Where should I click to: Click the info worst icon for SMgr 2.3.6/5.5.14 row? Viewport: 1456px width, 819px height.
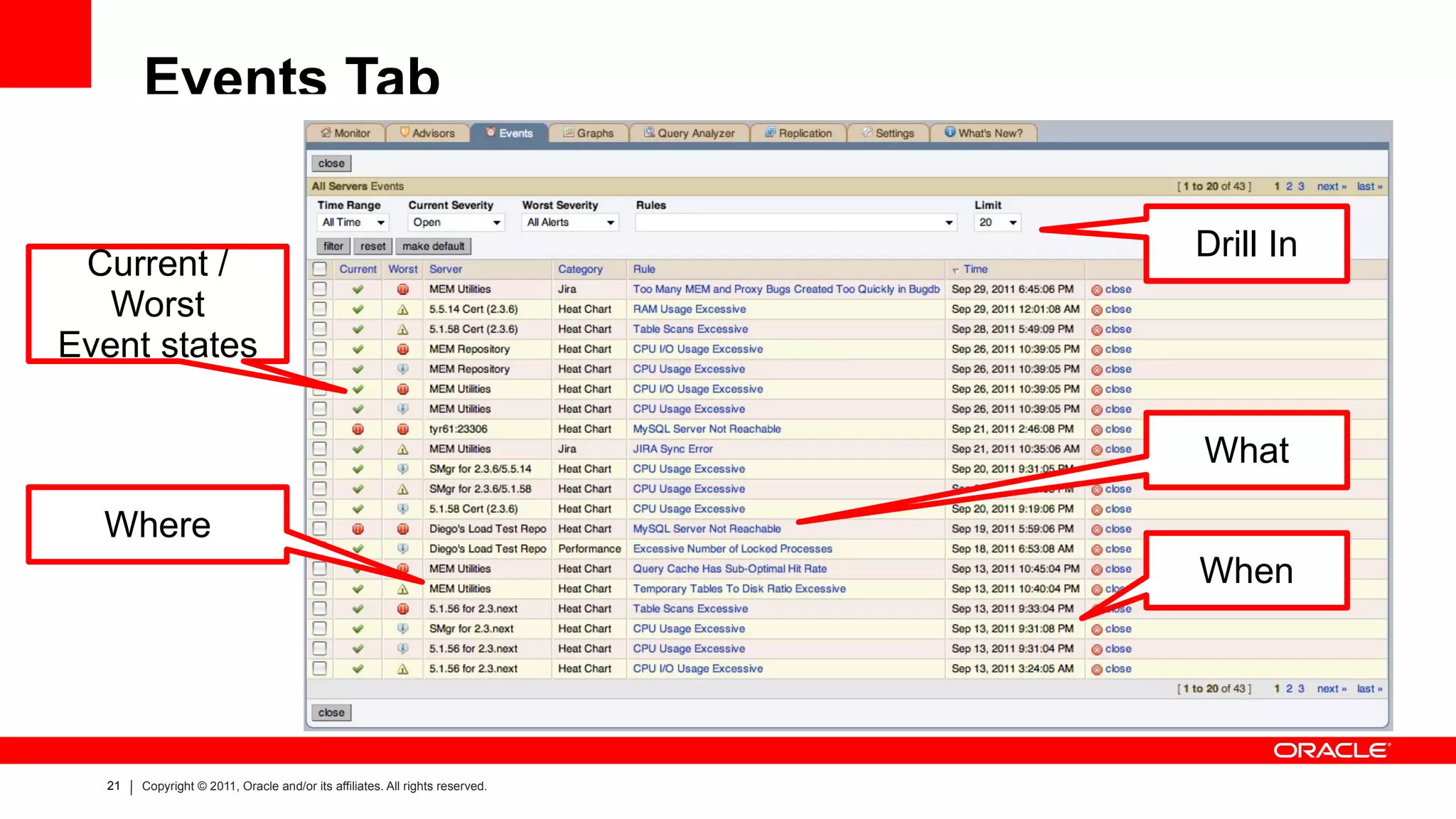coord(402,469)
